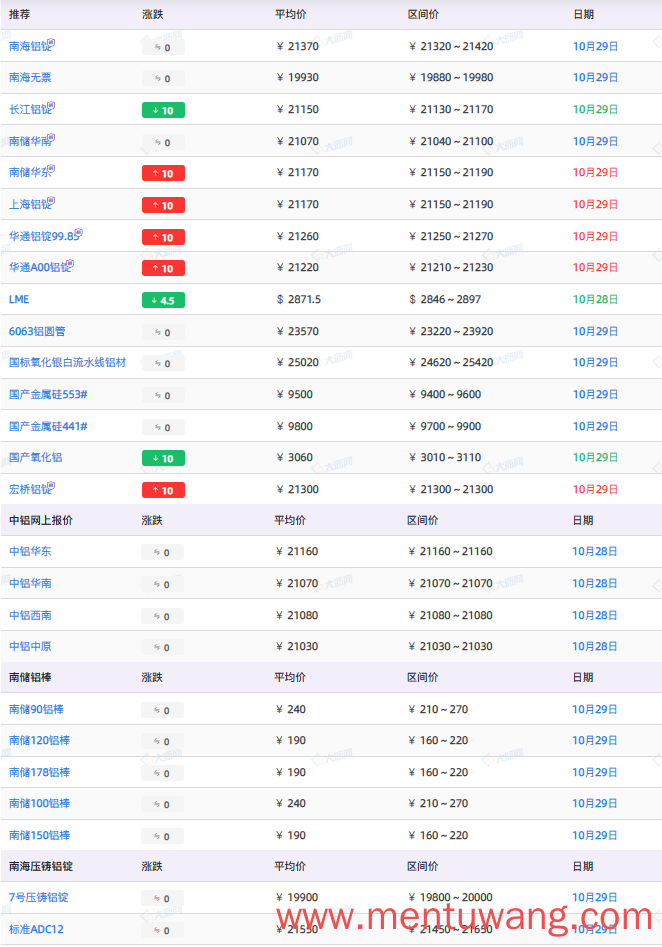Click the 10月29日 date for 南海铝锭

[595, 47]
